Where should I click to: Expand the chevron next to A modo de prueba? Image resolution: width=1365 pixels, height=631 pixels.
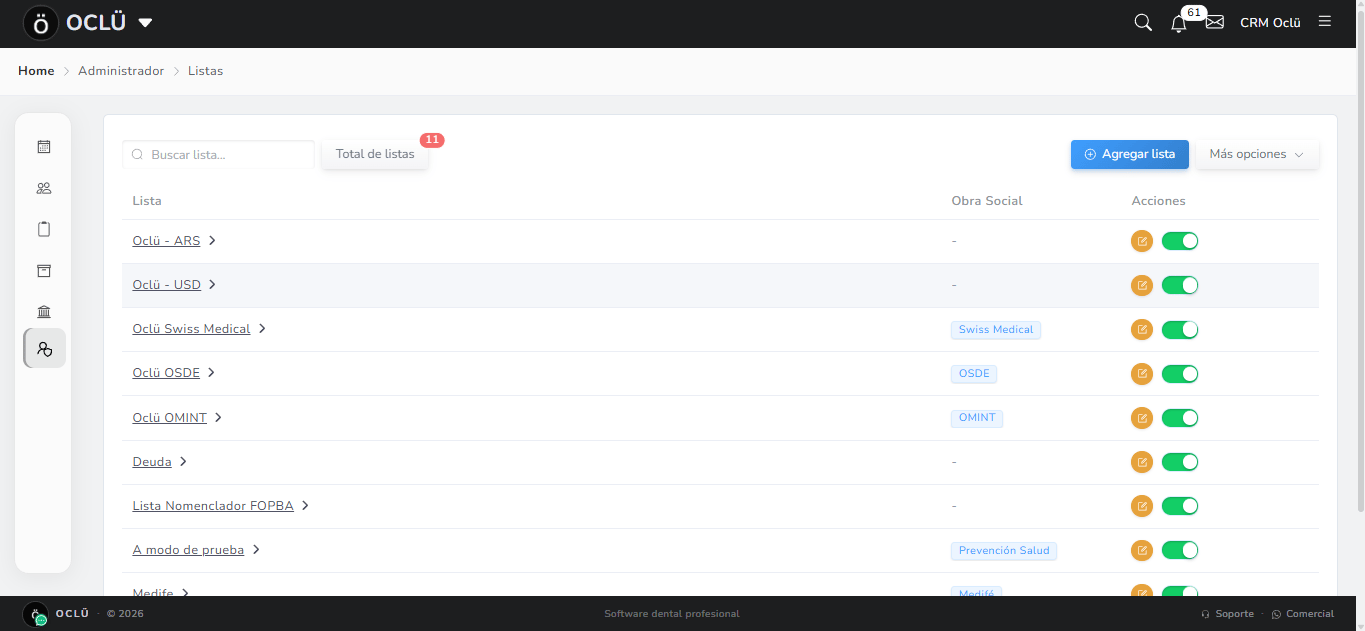point(256,550)
